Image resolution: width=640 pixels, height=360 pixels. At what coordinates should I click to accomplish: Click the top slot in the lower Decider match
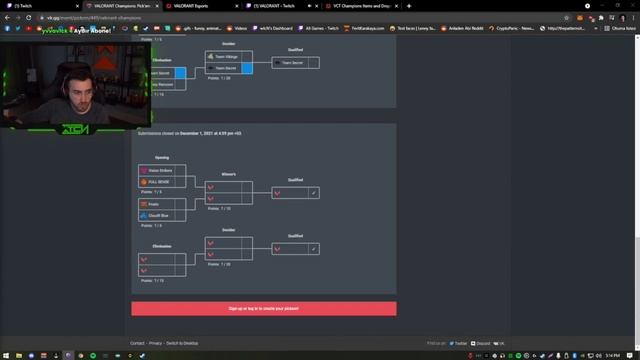pyautogui.click(x=224, y=243)
